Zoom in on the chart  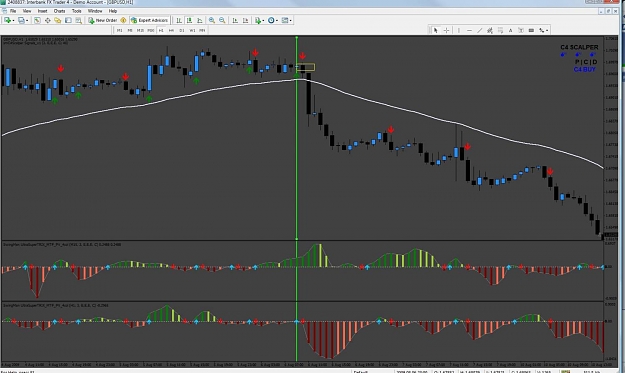tap(212, 20)
